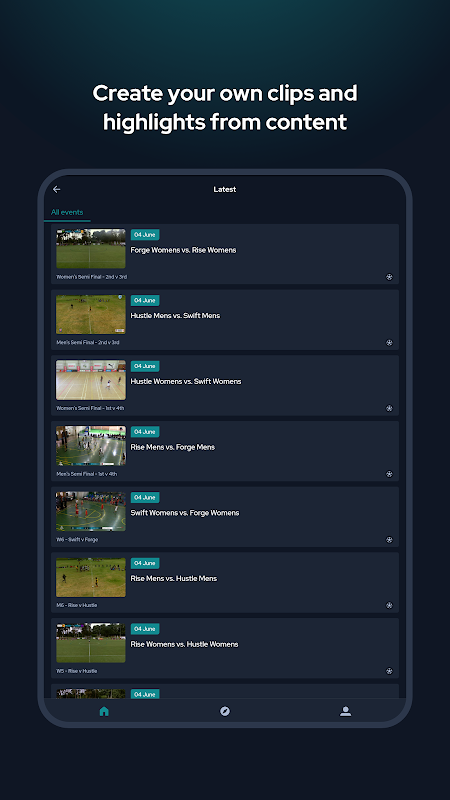Open the compass Explore icon
Image resolution: width=450 pixels, height=800 pixels.
pos(225,711)
